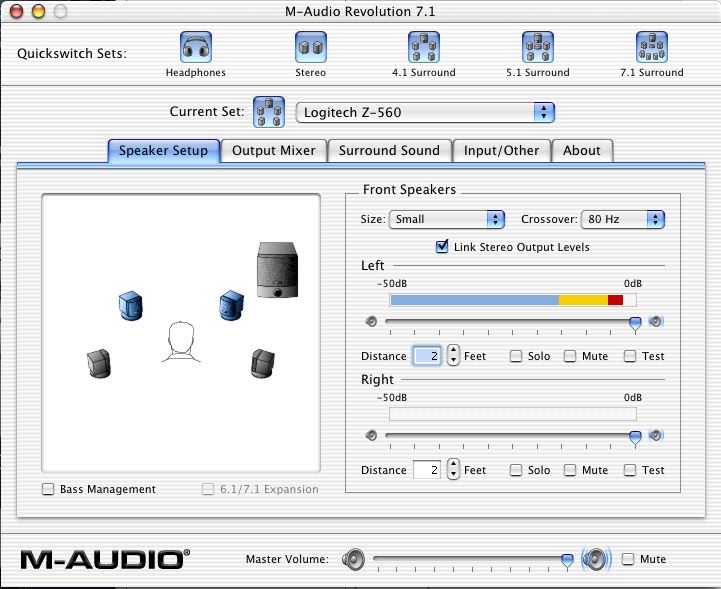Select the 5.1 Surround quickswitch icon

(x=538, y=47)
